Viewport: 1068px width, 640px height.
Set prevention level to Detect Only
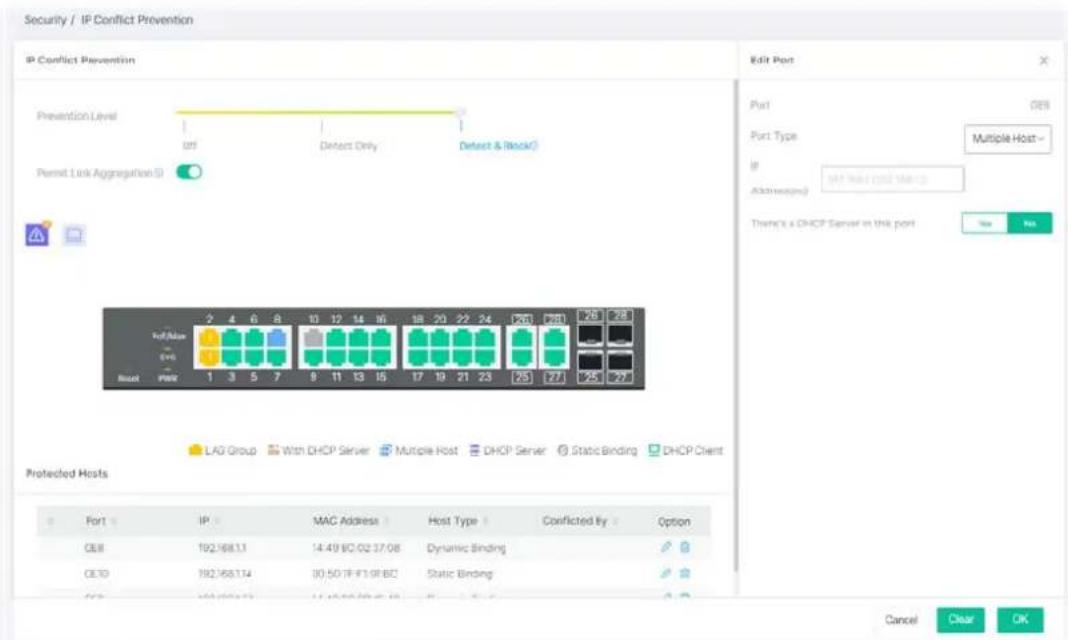pyautogui.click(x=348, y=146)
